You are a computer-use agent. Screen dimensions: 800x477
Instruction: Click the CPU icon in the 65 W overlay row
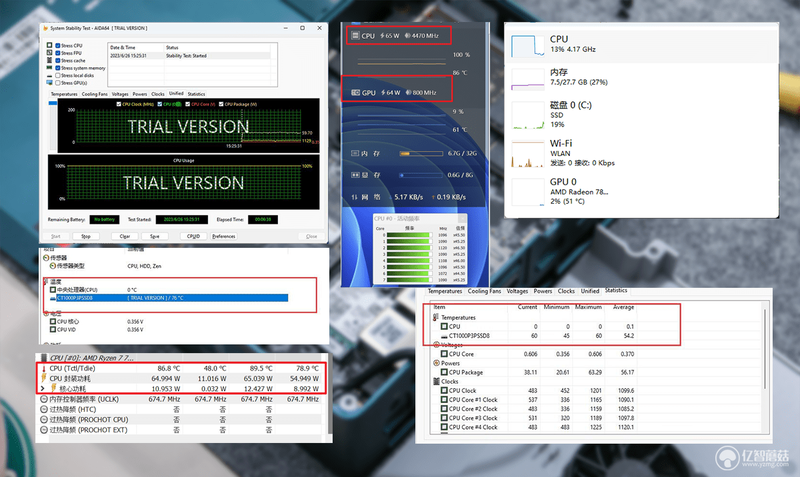(x=356, y=36)
